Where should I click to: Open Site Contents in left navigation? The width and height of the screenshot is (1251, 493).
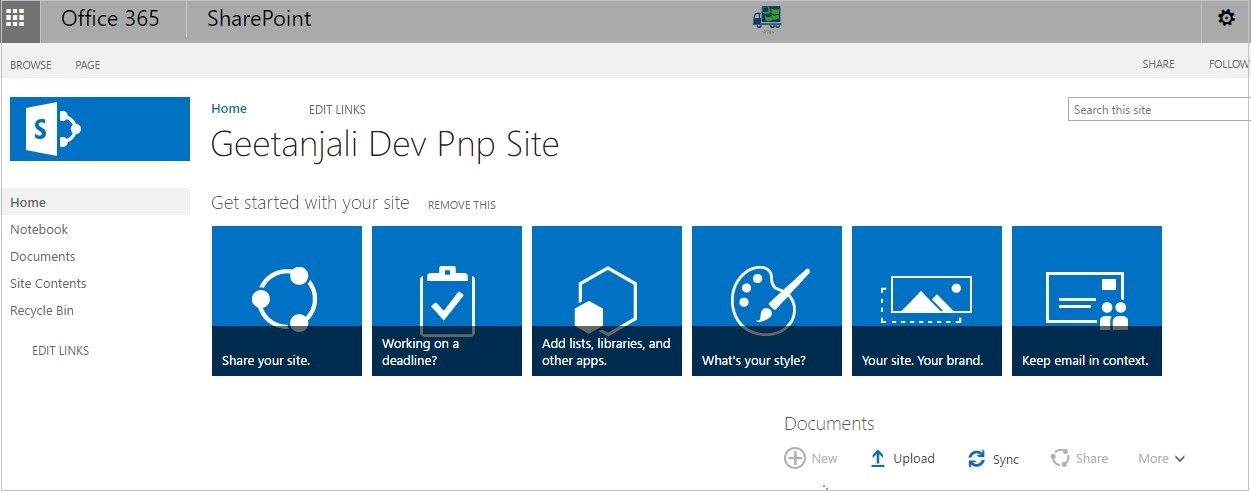(48, 284)
